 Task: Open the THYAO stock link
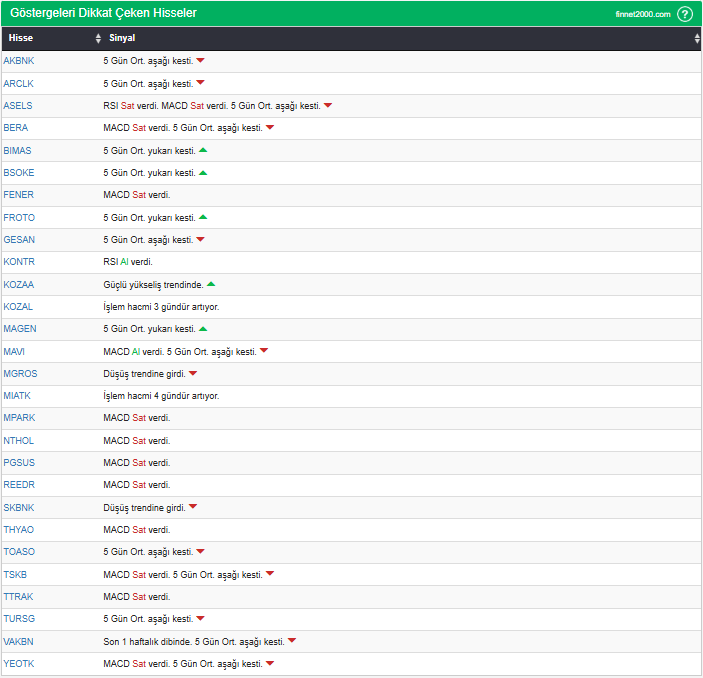pyautogui.click(x=19, y=530)
